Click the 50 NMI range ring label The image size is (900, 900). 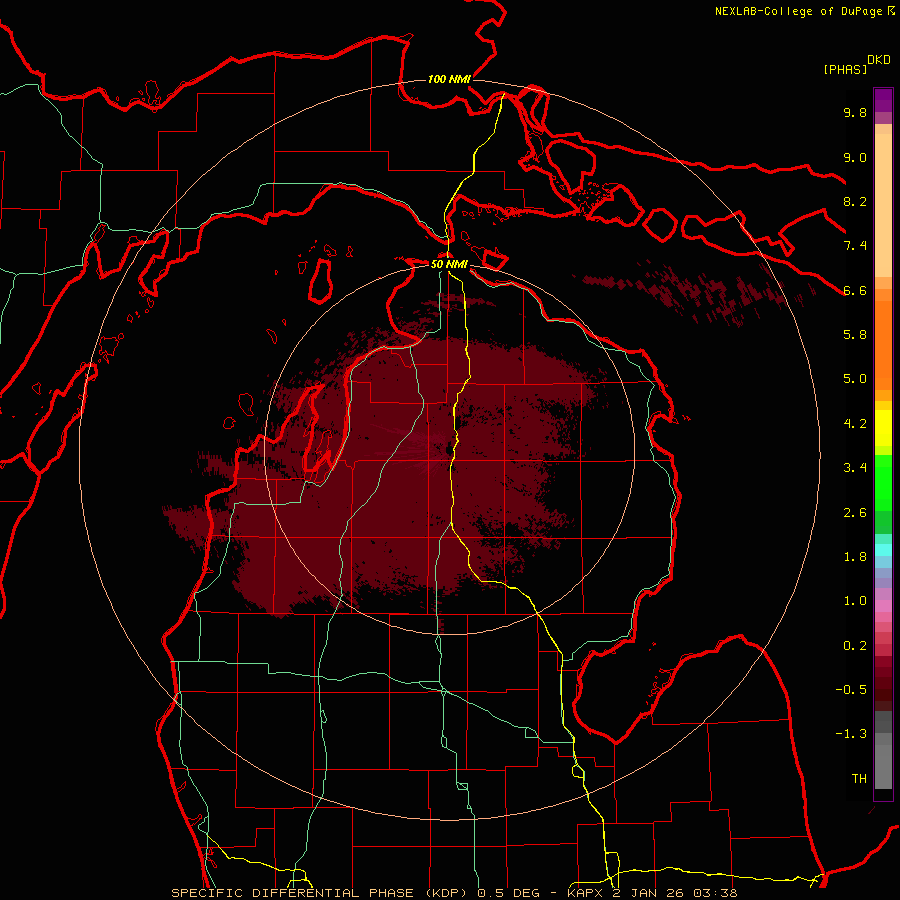click(449, 265)
